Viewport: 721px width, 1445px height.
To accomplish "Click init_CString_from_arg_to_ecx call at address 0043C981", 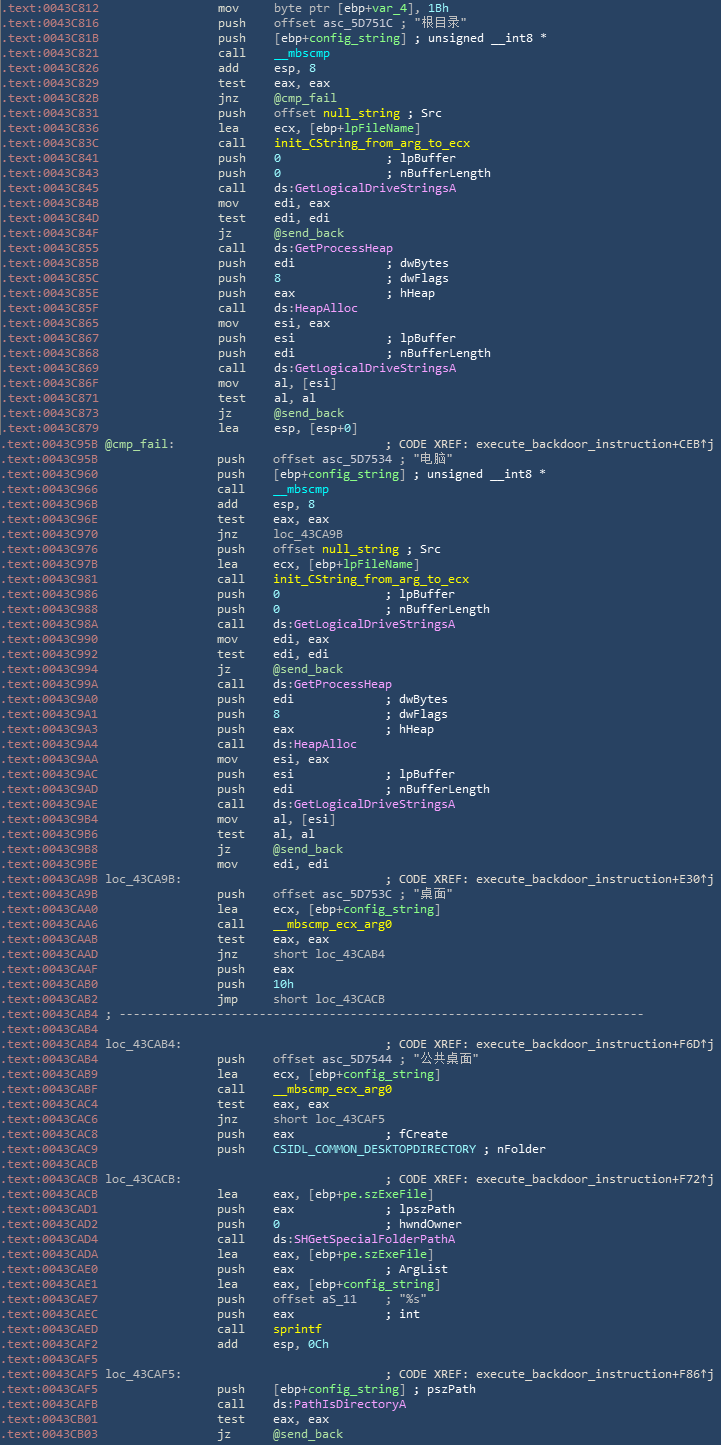I will pos(371,579).
